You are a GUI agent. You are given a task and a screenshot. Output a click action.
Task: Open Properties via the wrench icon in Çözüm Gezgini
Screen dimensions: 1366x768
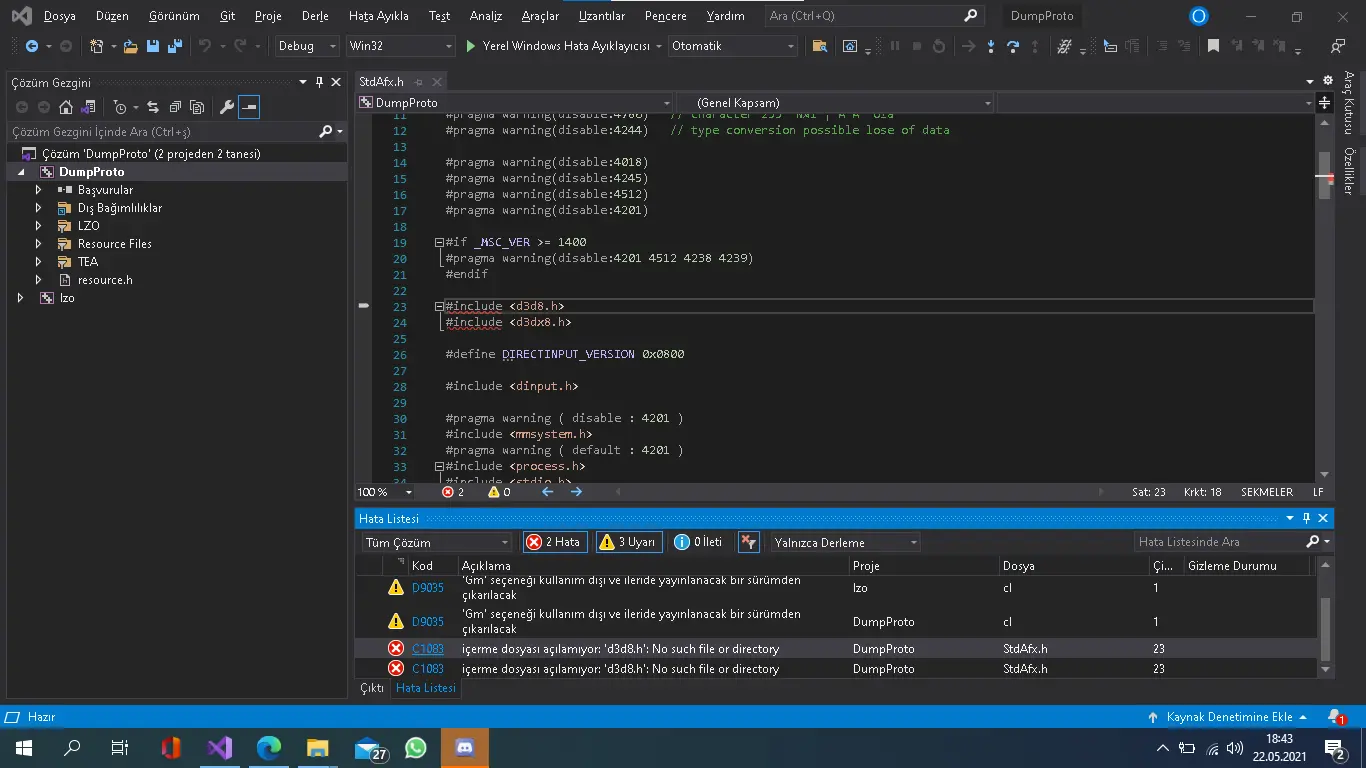(x=227, y=107)
